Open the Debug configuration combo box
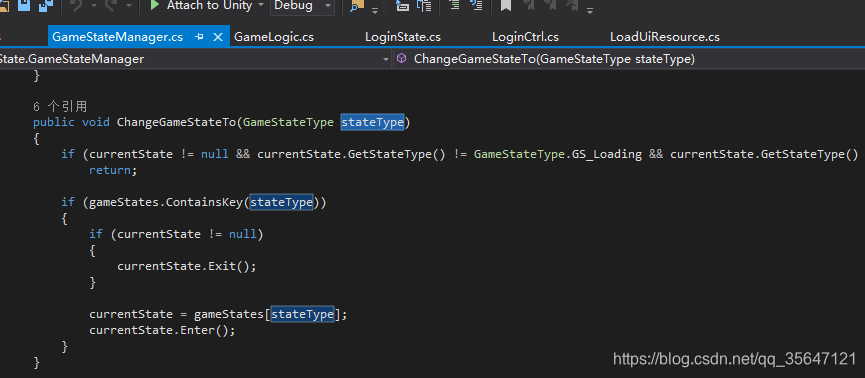 point(302,6)
